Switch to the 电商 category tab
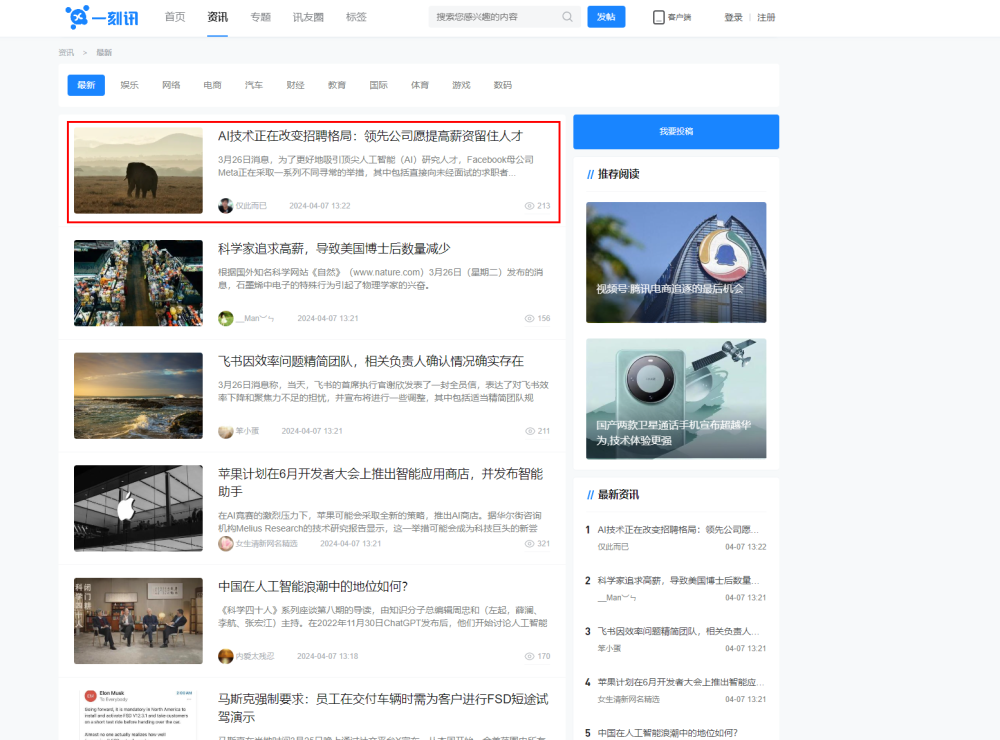This screenshot has width=1000, height=740. tap(212, 85)
